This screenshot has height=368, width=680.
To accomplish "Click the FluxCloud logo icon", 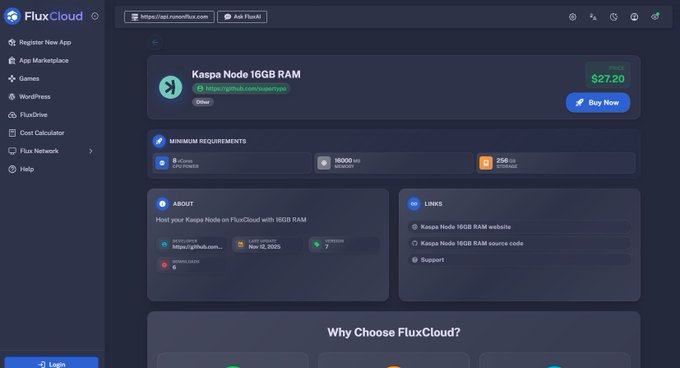I will pyautogui.click(x=12, y=16).
